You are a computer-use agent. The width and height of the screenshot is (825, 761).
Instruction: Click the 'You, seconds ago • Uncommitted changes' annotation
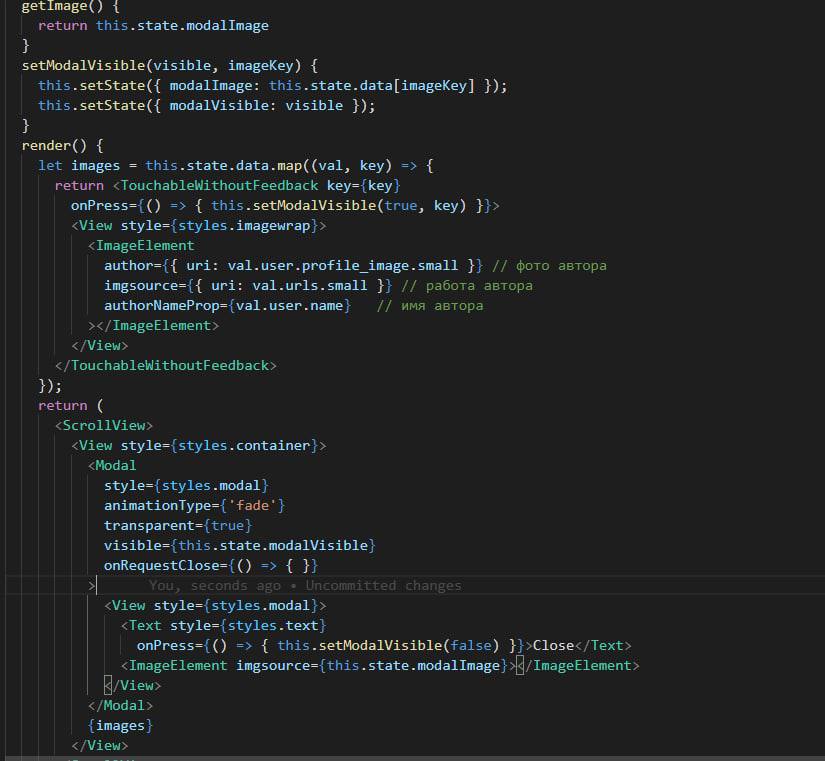[x=305, y=586]
